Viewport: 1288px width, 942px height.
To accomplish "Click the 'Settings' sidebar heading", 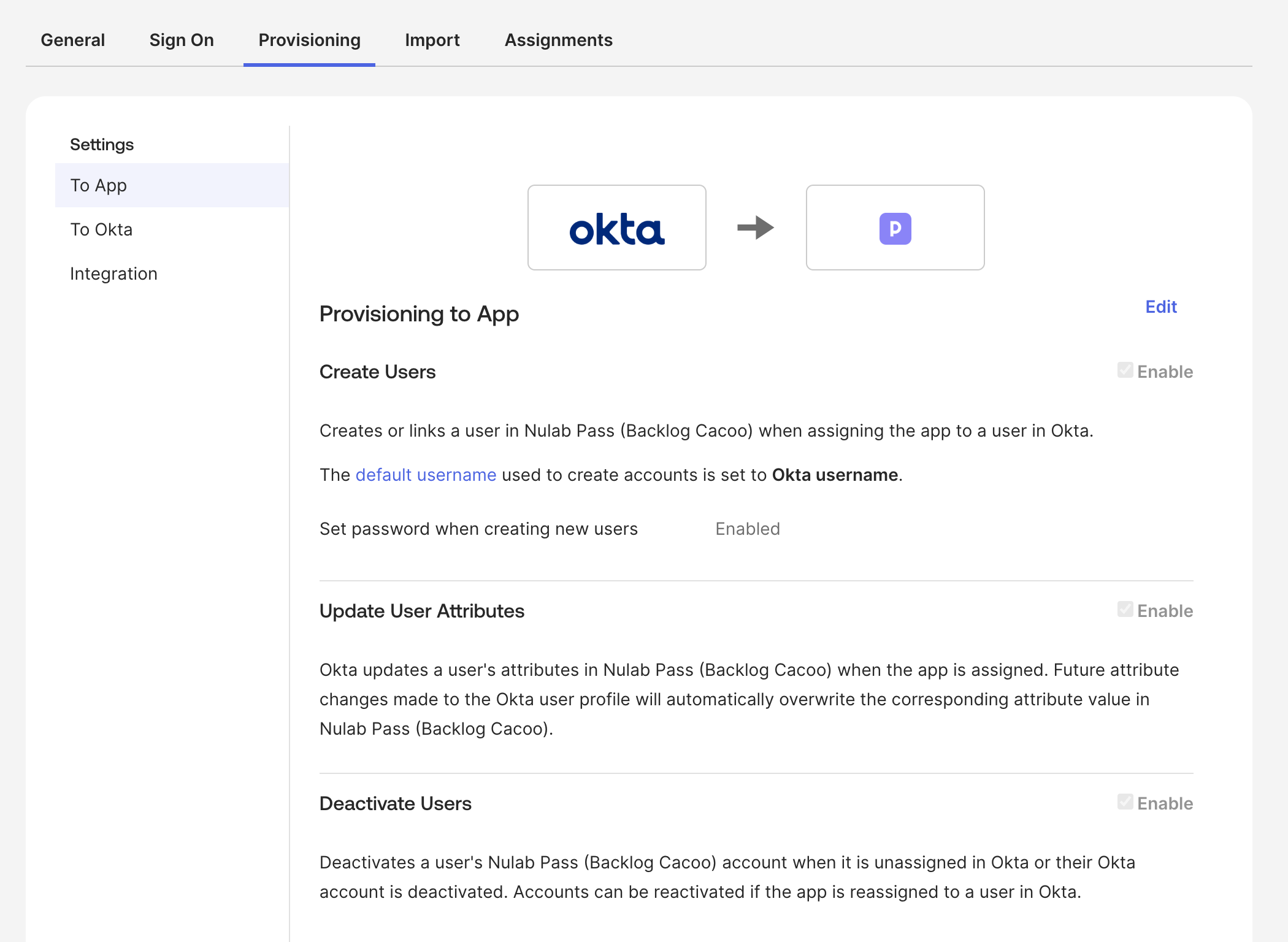I will 102,145.
